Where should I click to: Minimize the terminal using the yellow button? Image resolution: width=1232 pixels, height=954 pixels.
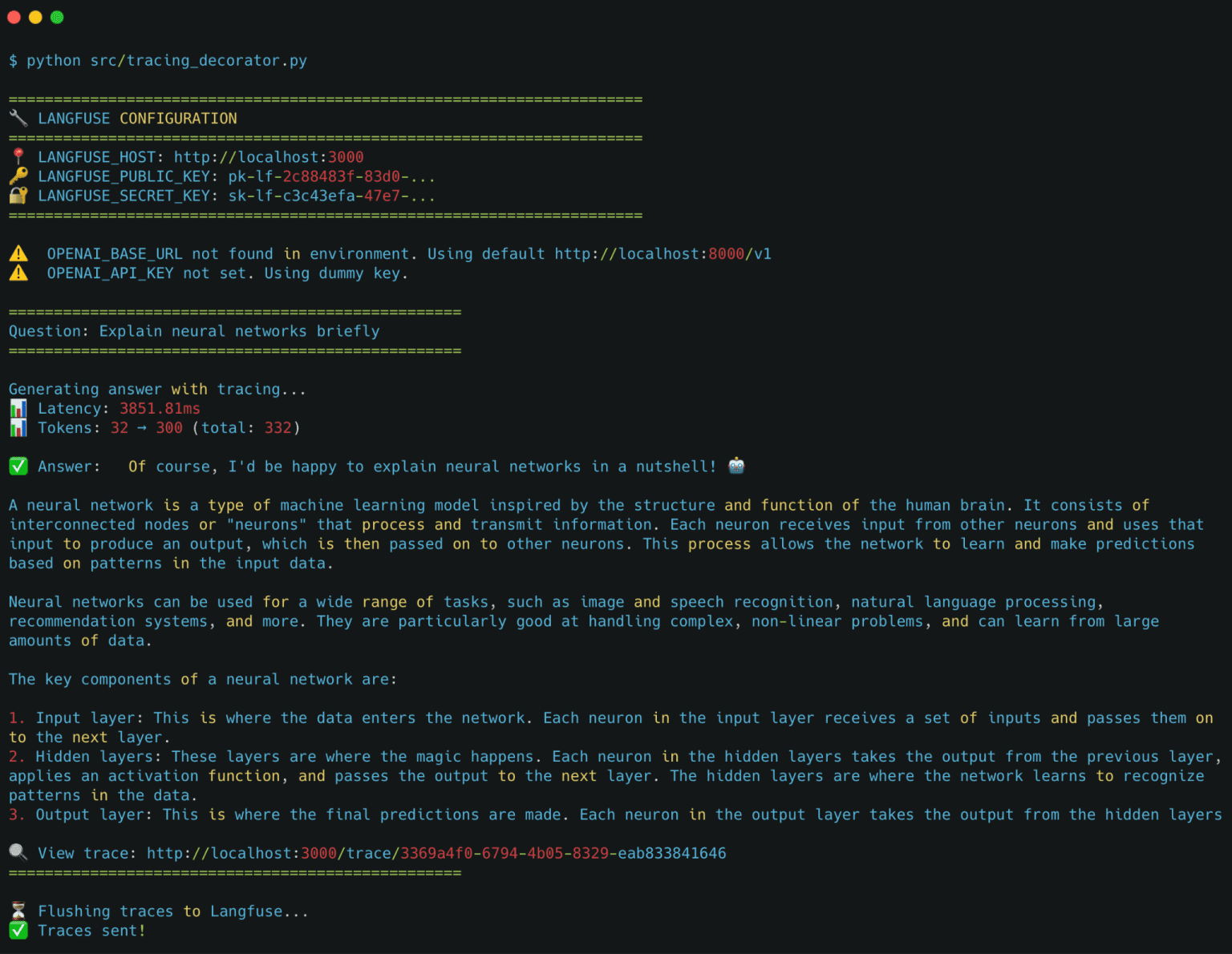click(35, 18)
